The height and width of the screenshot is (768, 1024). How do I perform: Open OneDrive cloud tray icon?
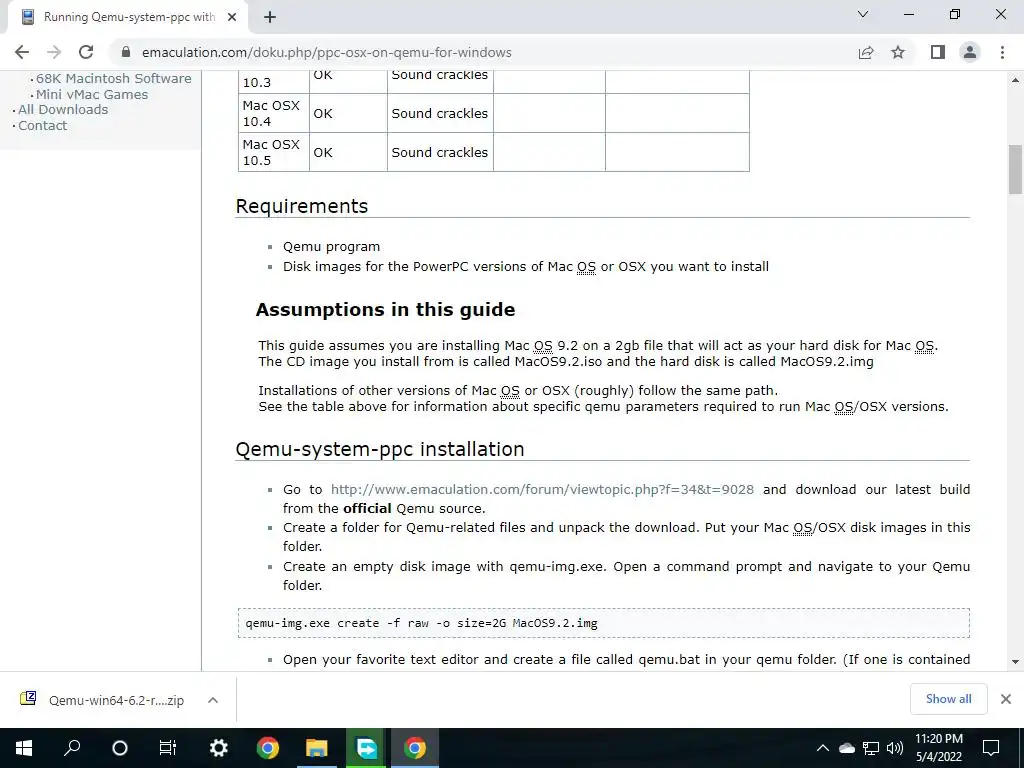coord(847,748)
